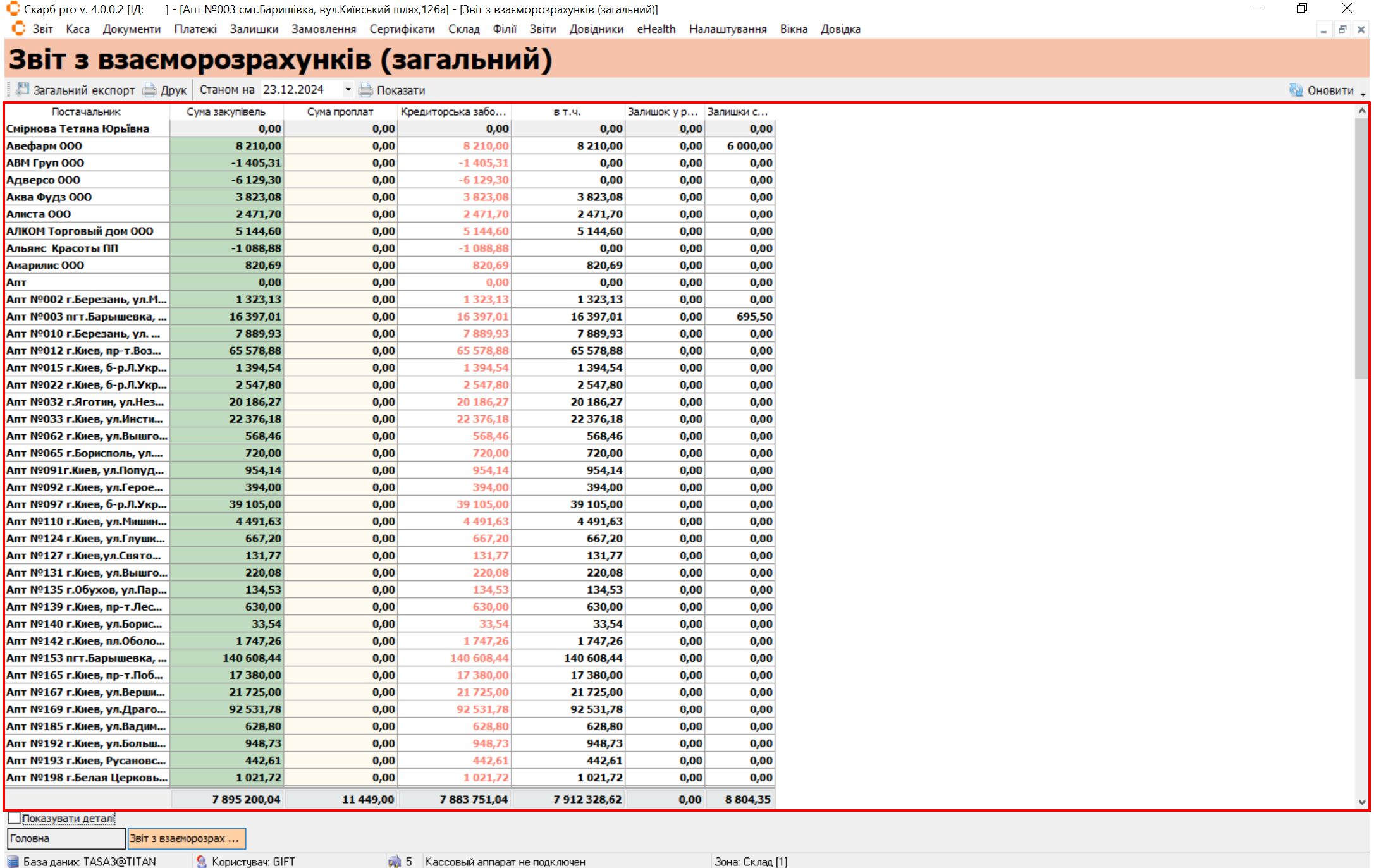This screenshot has width=1374, height=868.
Task: Click the table scroll-down arrow
Action: click(1362, 802)
